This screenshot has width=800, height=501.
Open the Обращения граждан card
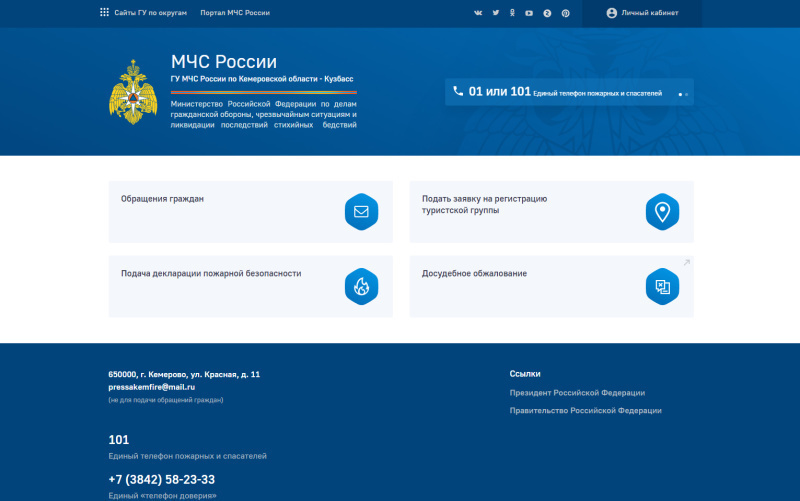point(251,211)
